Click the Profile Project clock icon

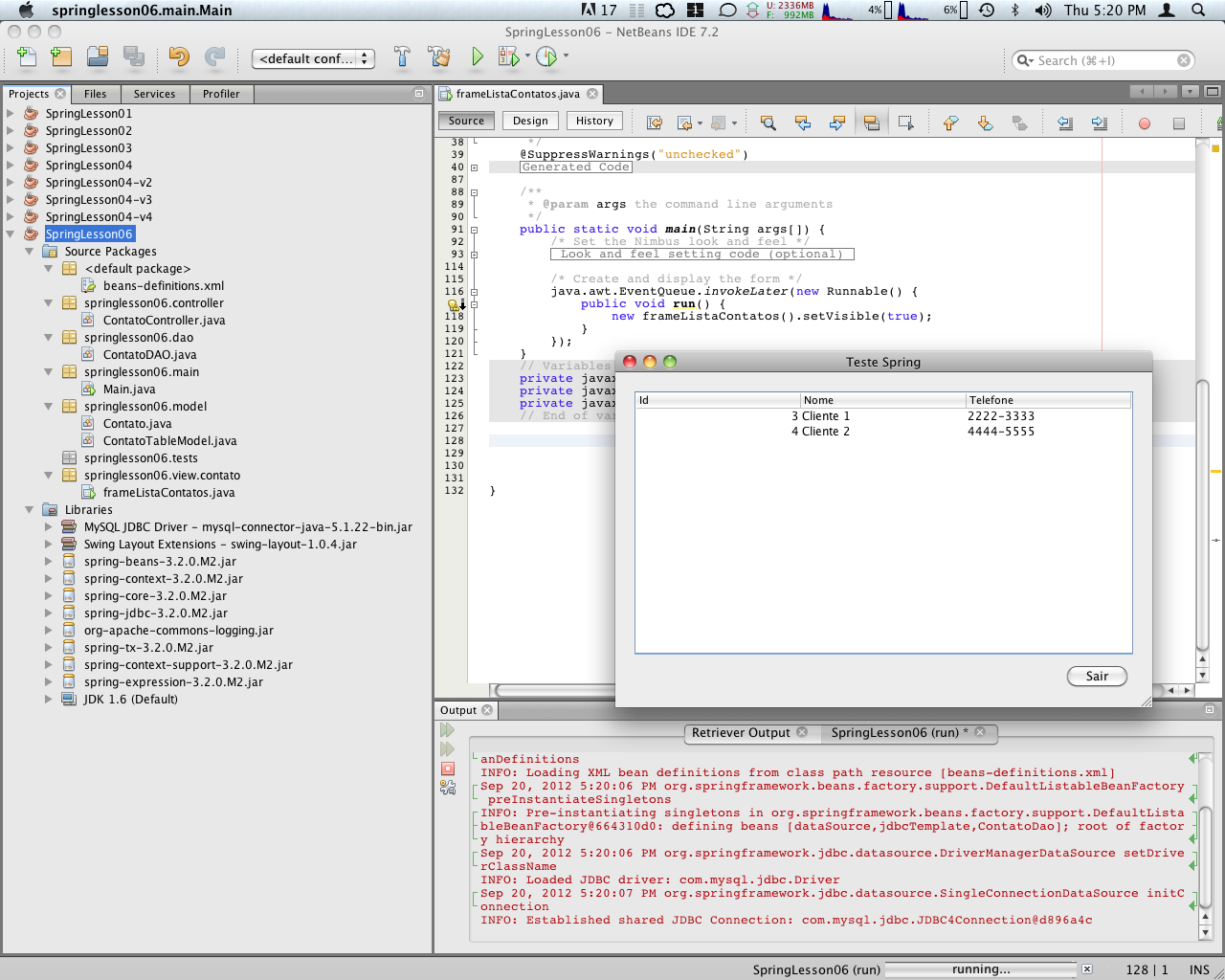click(x=546, y=57)
